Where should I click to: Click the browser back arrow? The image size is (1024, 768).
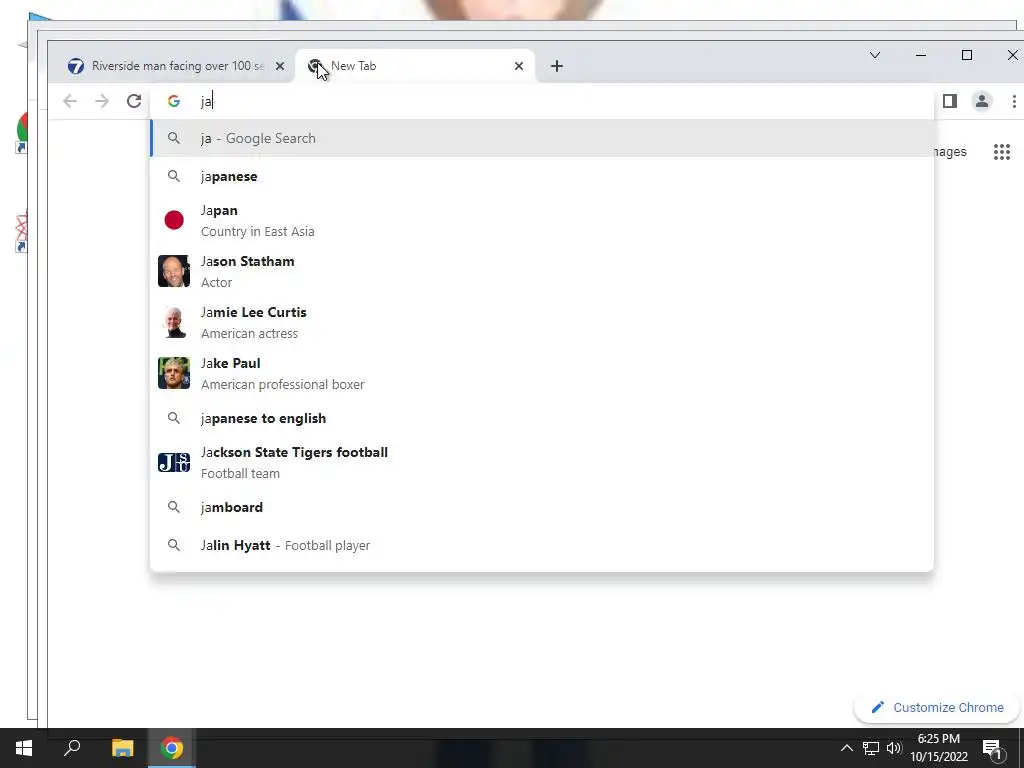[x=70, y=101]
